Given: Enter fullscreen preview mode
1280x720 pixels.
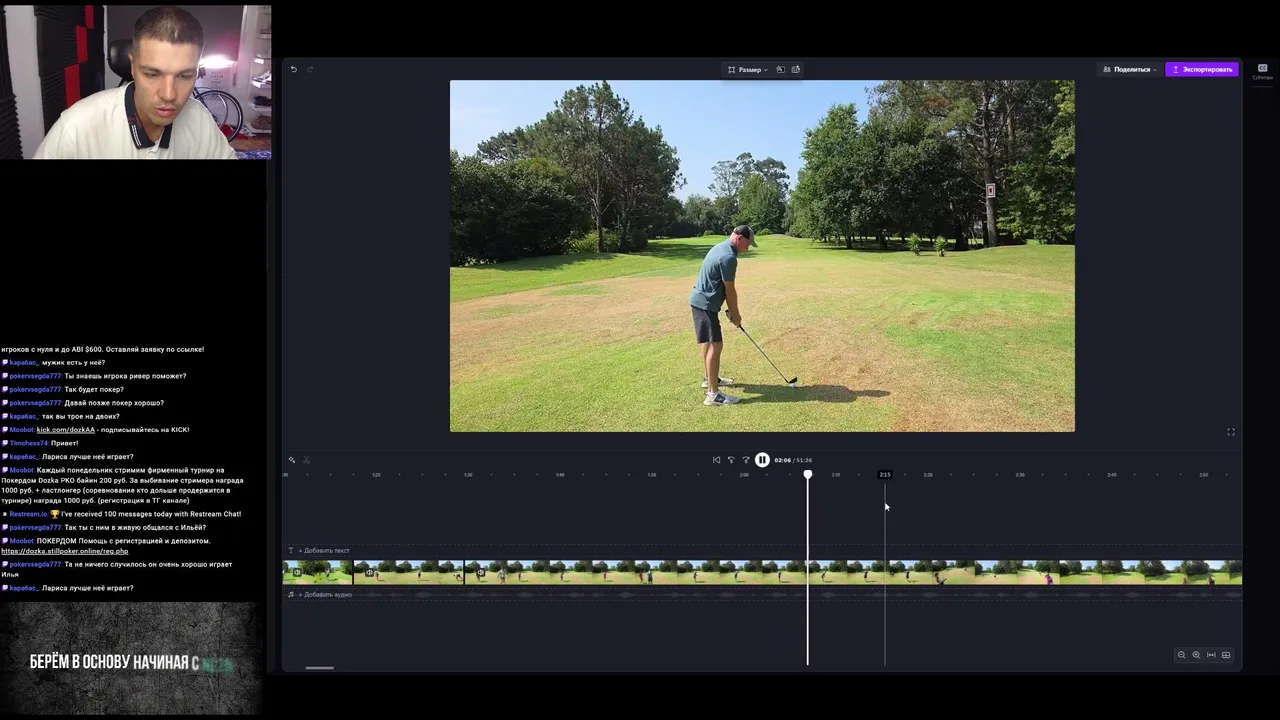Looking at the screenshot, I should tap(1231, 432).
